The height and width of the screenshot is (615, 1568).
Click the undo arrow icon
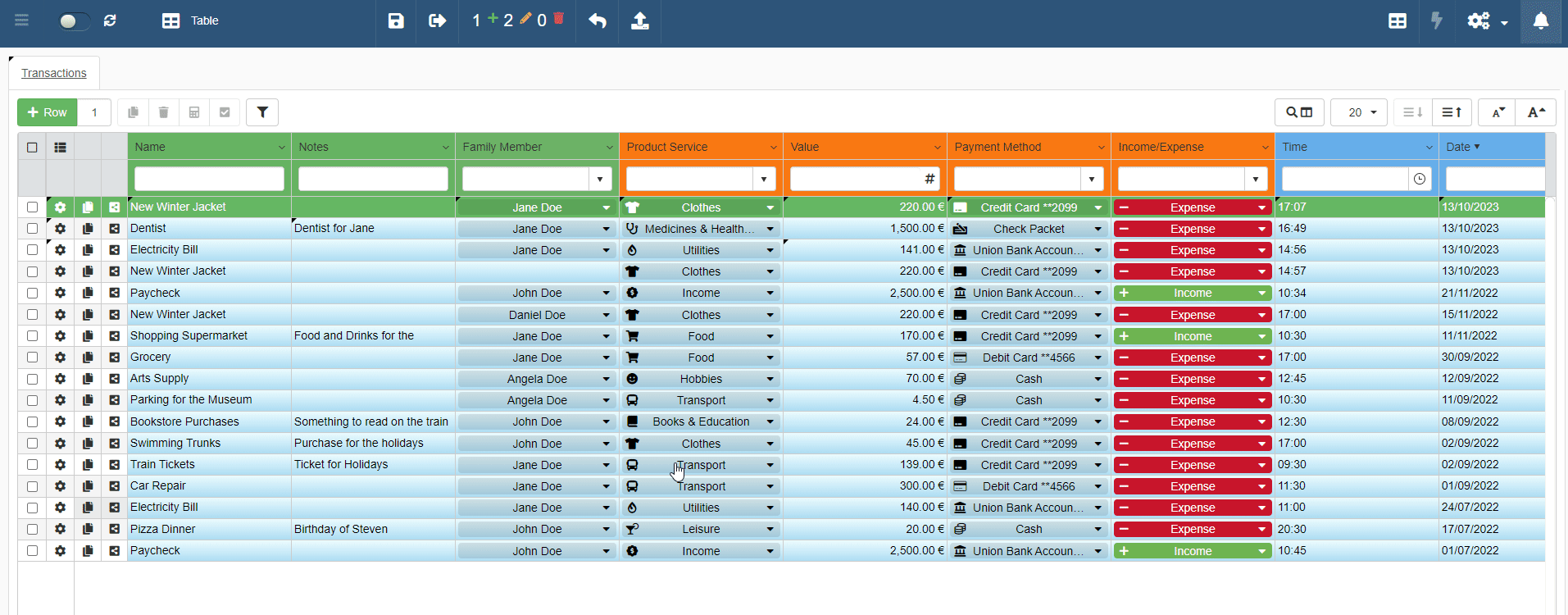[x=598, y=20]
